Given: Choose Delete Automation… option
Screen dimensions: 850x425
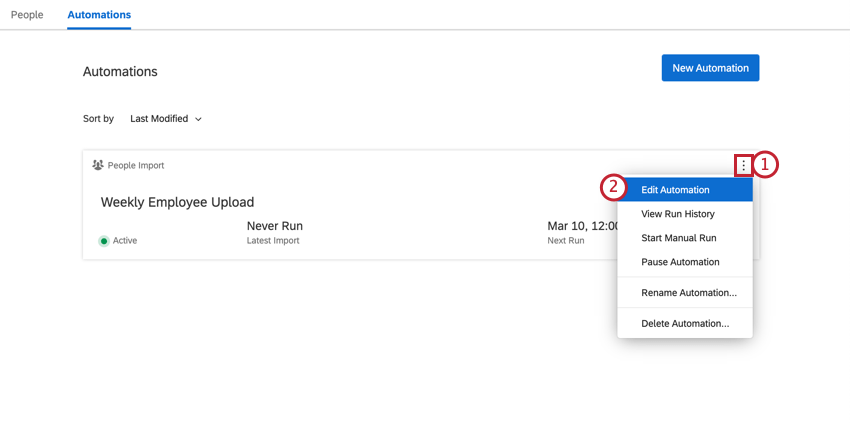Looking at the screenshot, I should coord(685,324).
